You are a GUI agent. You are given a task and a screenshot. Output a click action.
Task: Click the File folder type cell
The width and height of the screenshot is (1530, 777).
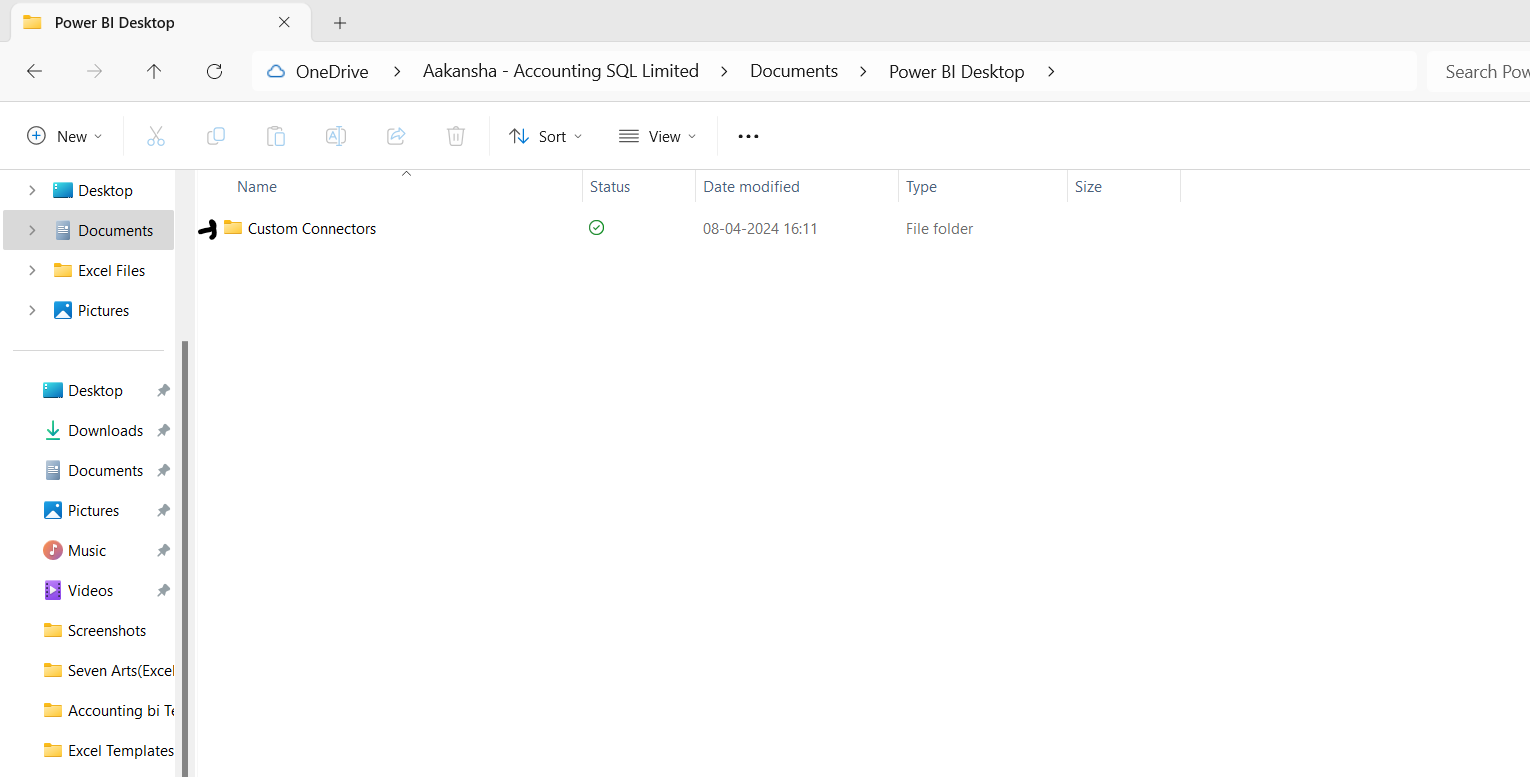click(939, 229)
